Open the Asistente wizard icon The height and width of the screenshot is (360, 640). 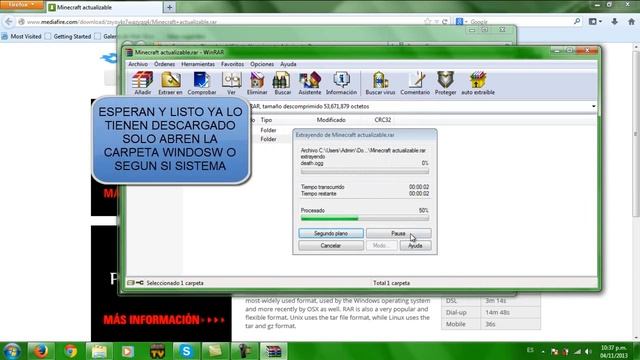(310, 83)
